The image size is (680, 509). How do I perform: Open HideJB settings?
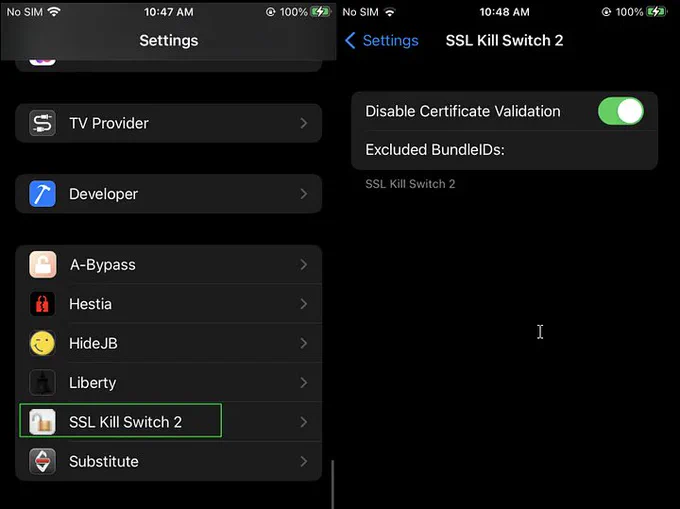(169, 343)
